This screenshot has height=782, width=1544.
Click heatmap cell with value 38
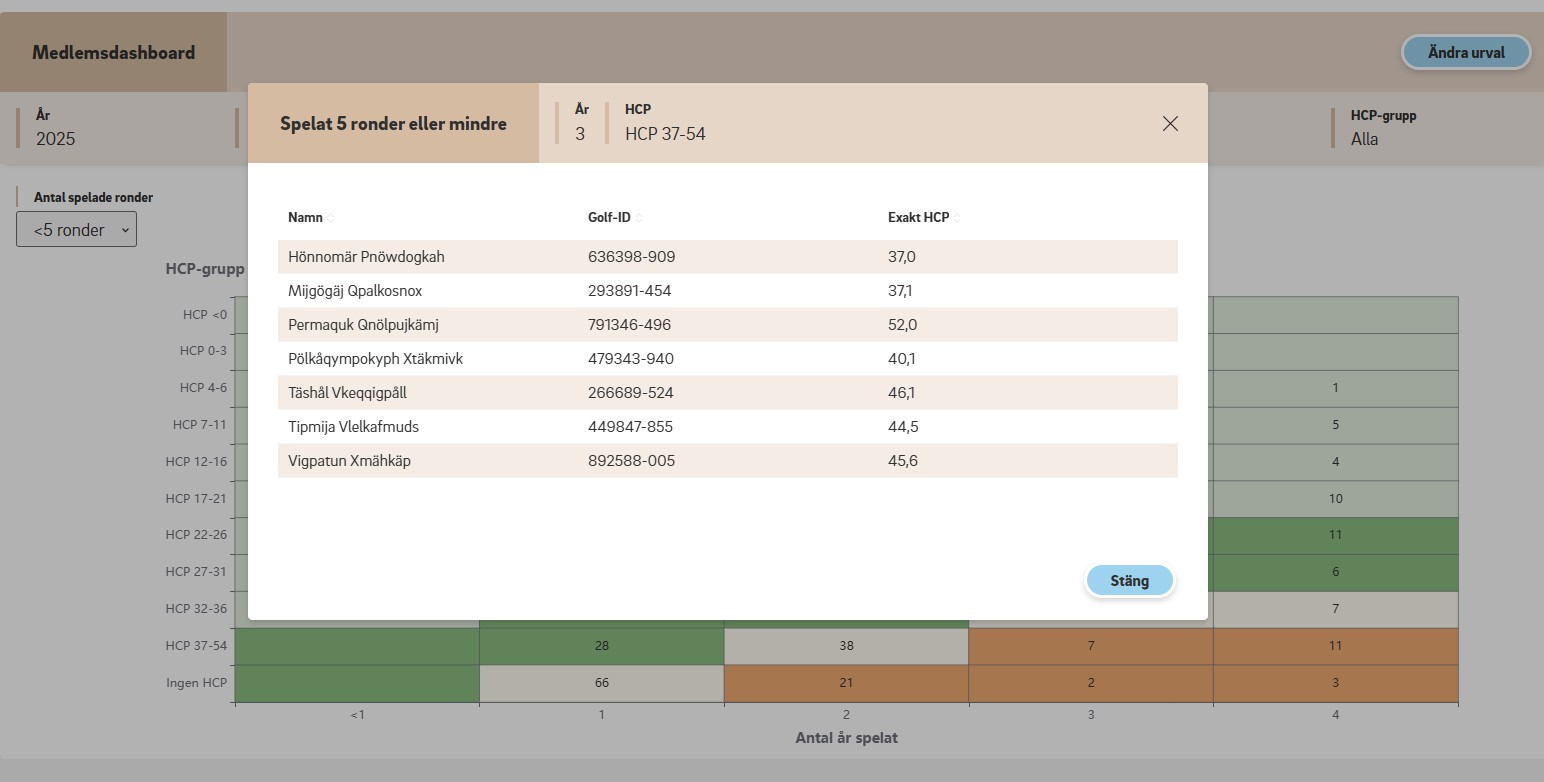tap(846, 646)
